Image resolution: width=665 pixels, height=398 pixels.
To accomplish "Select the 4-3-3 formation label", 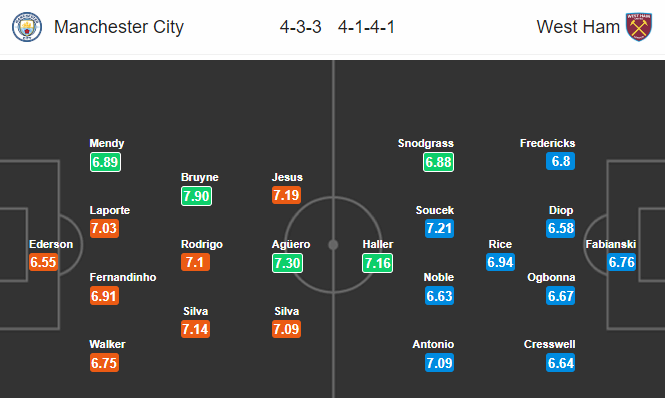I will point(300,27).
